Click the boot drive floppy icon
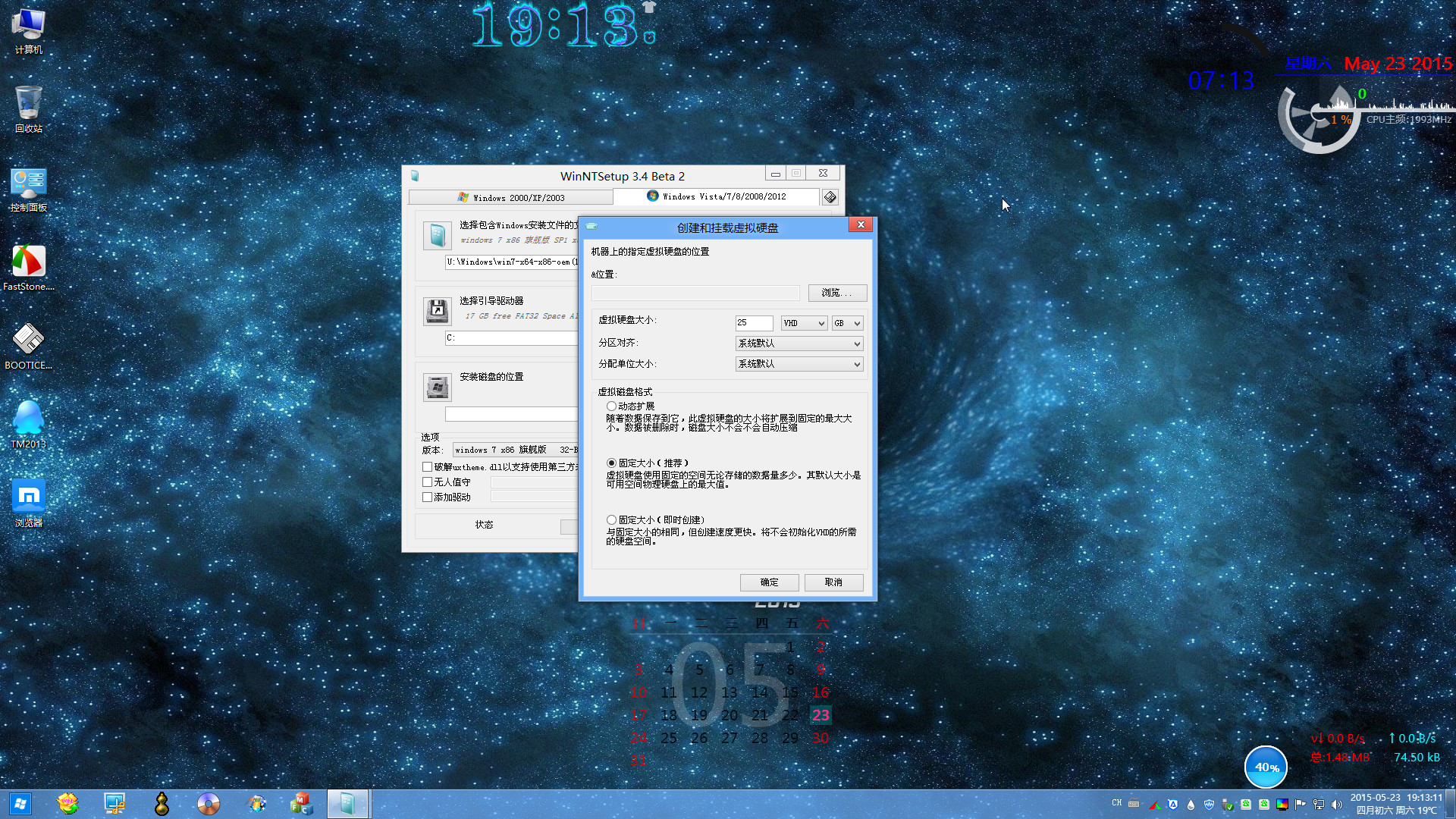The image size is (1456, 819). pyautogui.click(x=437, y=311)
